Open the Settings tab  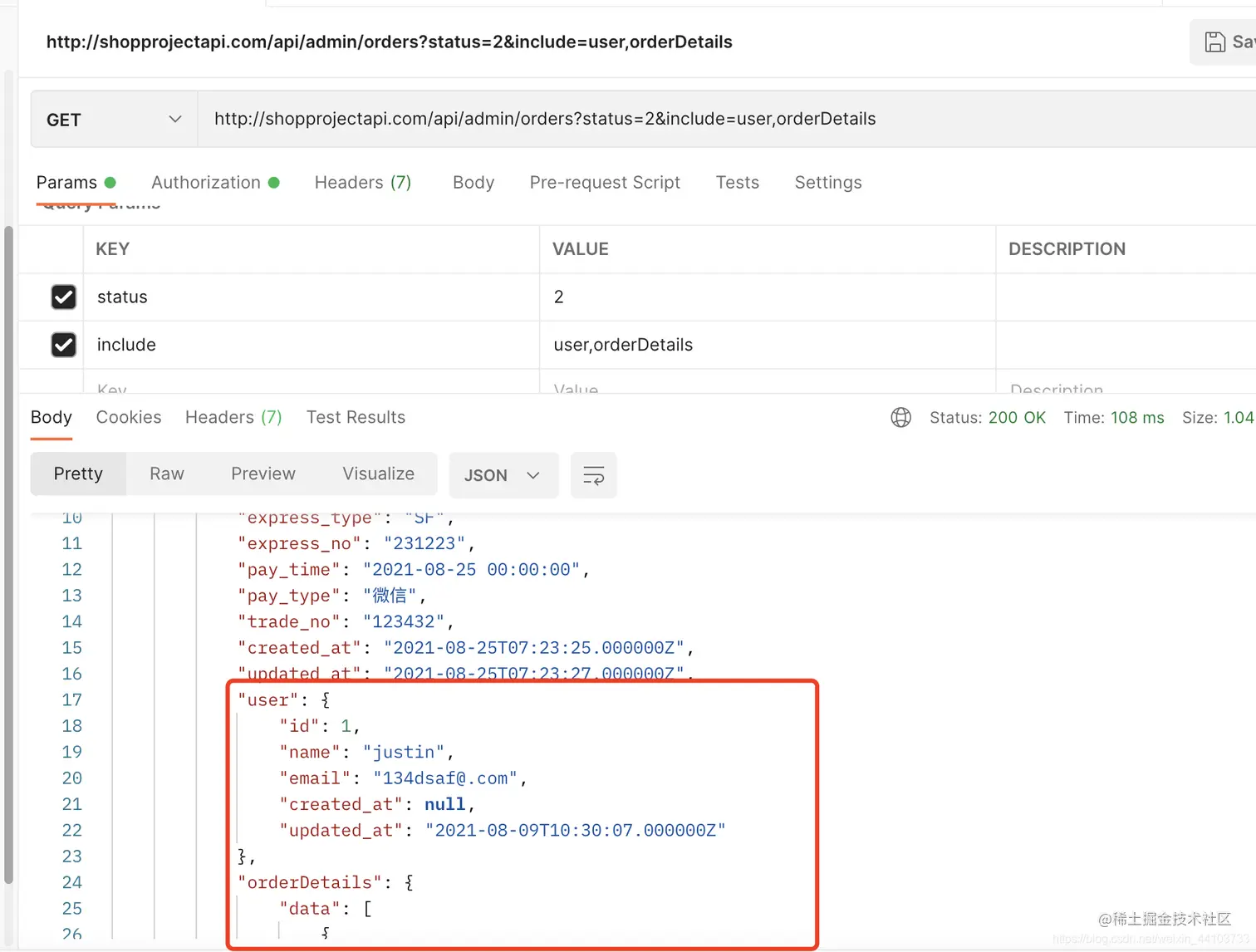point(828,183)
